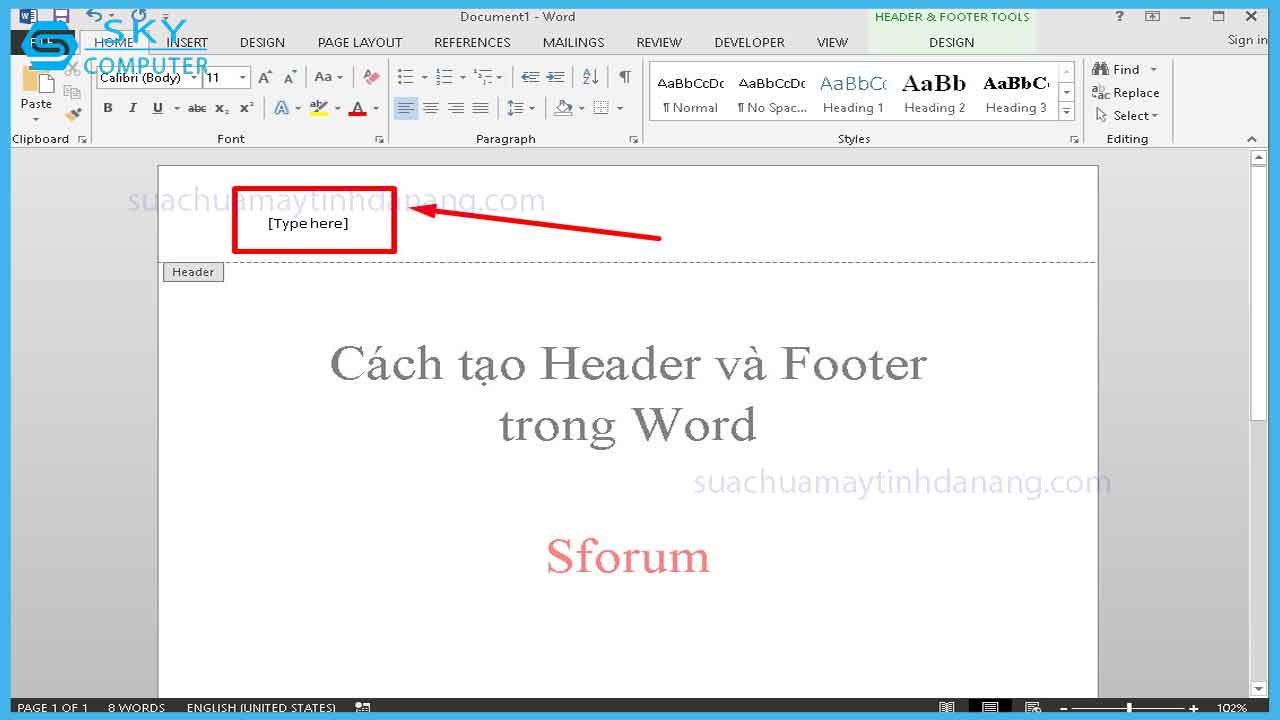Image resolution: width=1280 pixels, height=720 pixels.
Task: Toggle Bold formatting
Action: 108,108
